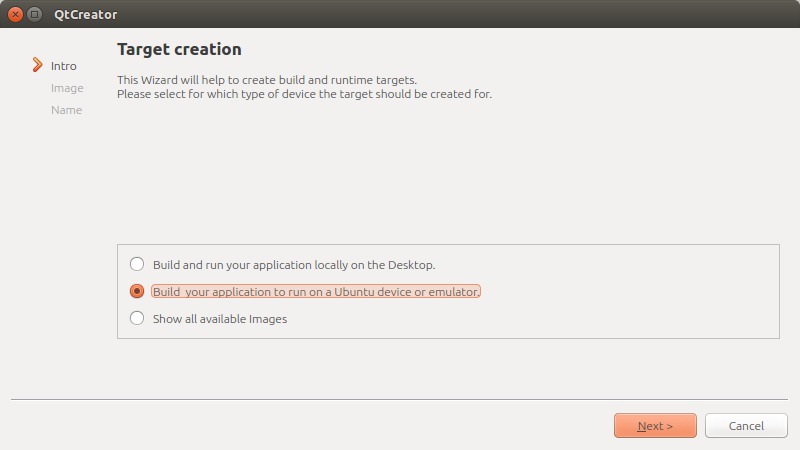
Task: Click the Target creation heading
Action: tap(179, 49)
